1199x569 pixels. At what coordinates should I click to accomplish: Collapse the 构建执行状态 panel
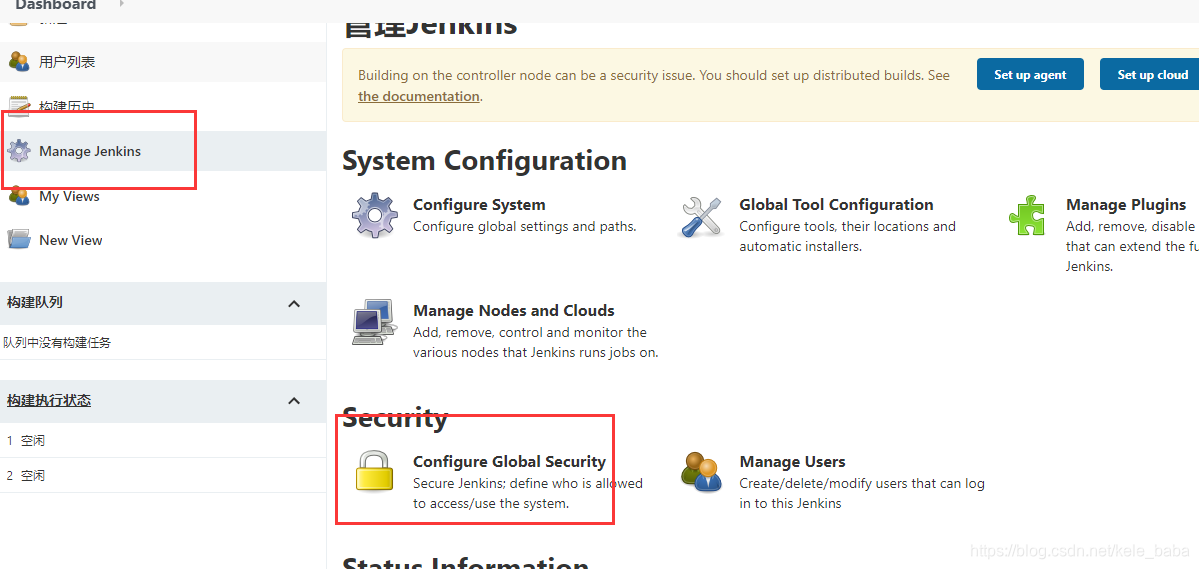point(294,401)
